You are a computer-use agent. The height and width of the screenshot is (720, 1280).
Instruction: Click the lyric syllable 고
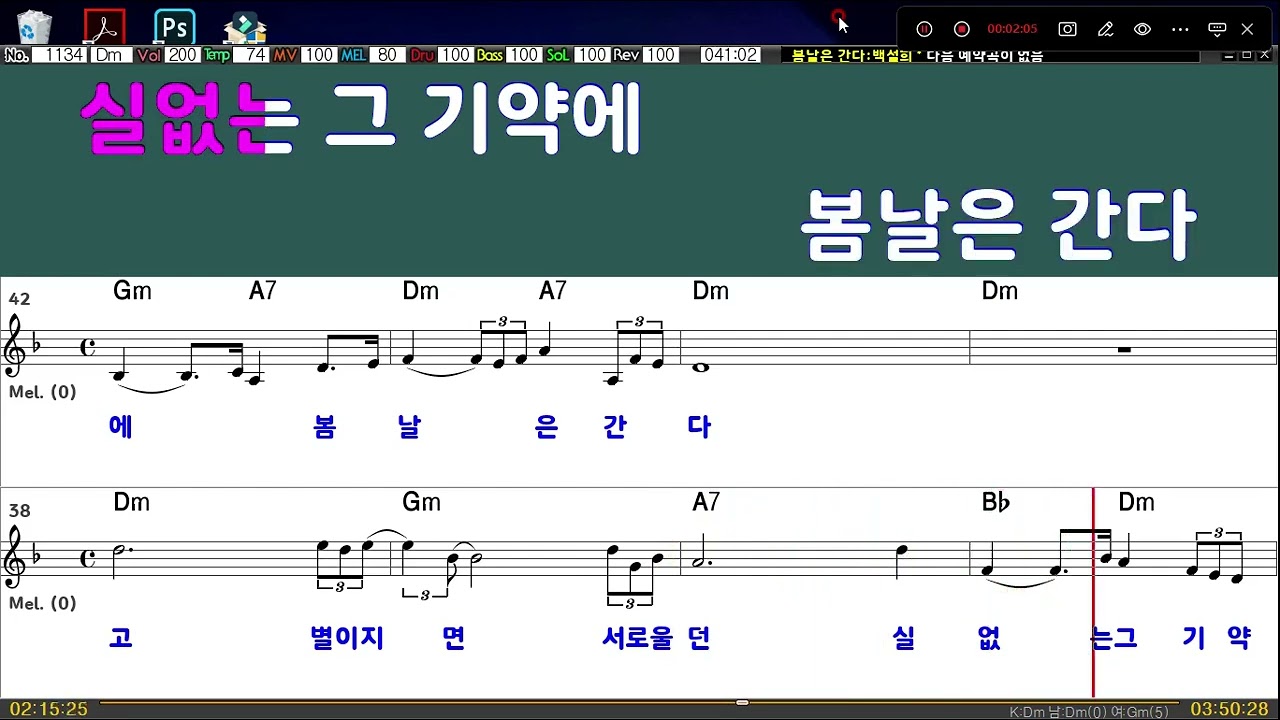(x=120, y=638)
